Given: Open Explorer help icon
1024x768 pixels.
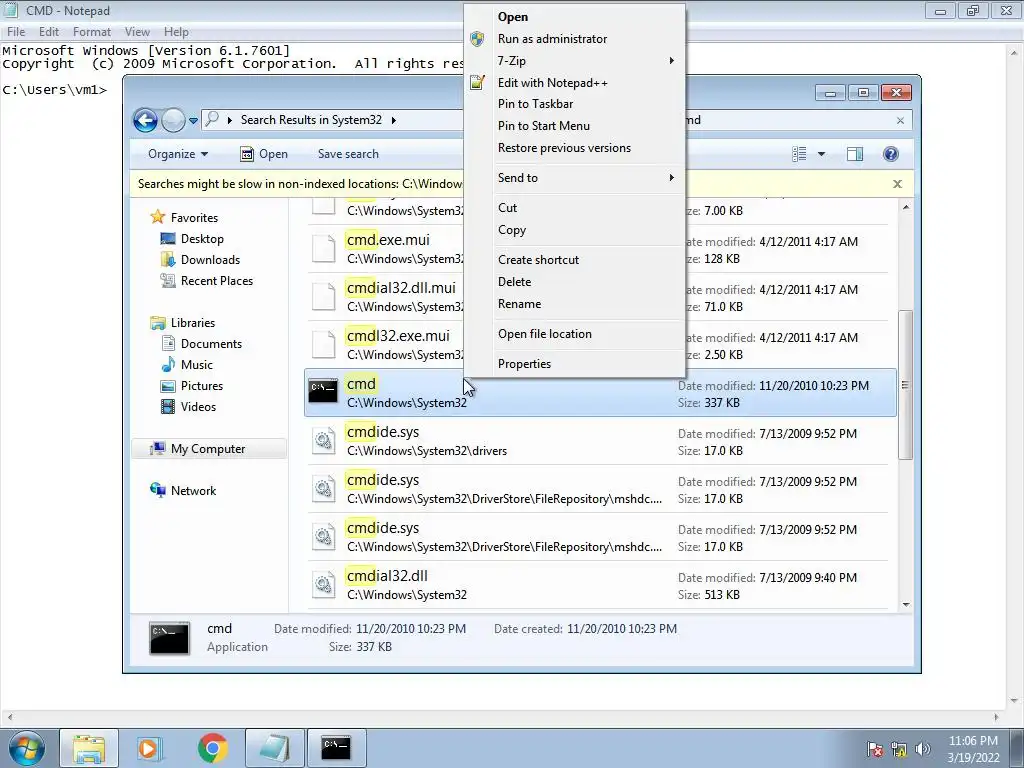Looking at the screenshot, I should click(891, 153).
